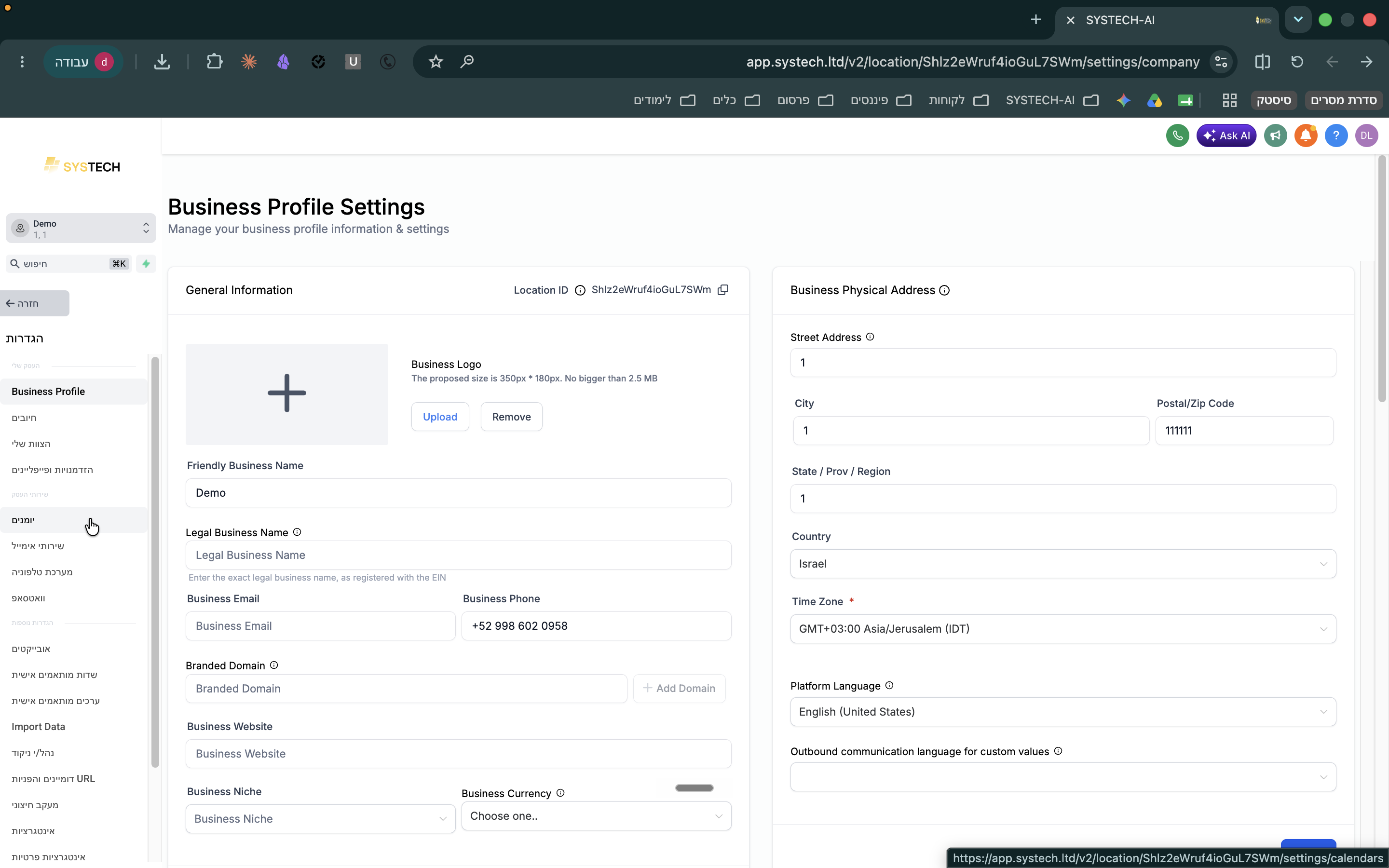Bookmark this page with the star icon
Viewport: 1389px width, 868px height.
pyautogui.click(x=436, y=61)
